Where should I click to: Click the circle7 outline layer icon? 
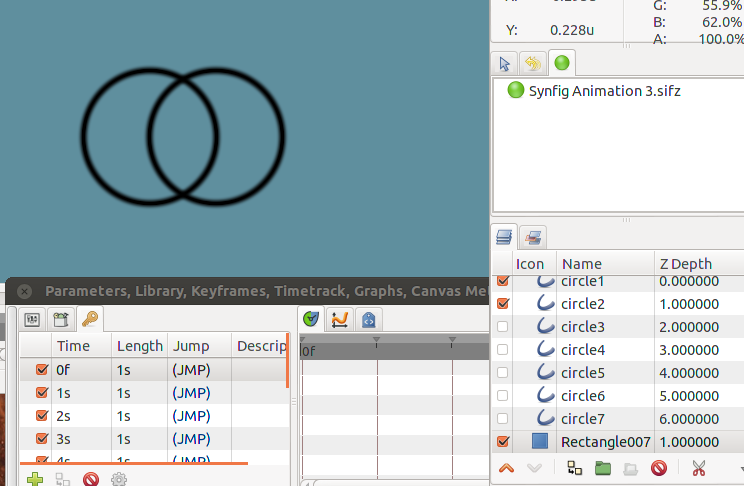(545, 418)
